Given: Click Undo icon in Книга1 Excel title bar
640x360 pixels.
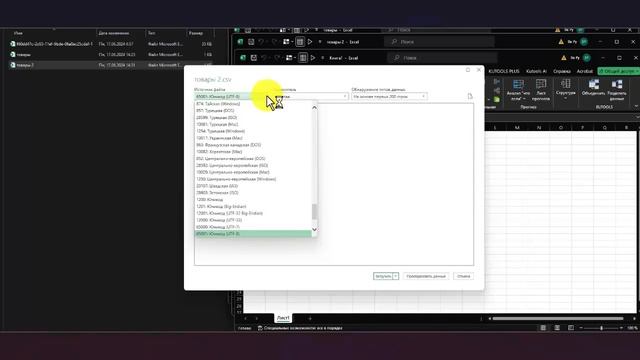Looking at the screenshot, I should 264,58.
